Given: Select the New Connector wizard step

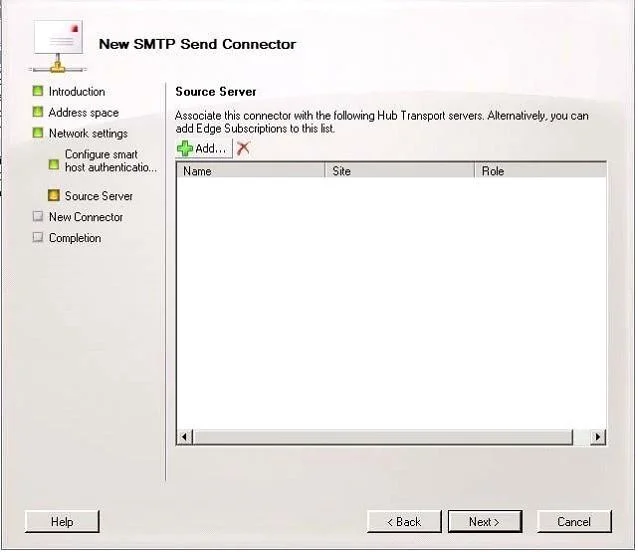Looking at the screenshot, I should pyautogui.click(x=86, y=217).
